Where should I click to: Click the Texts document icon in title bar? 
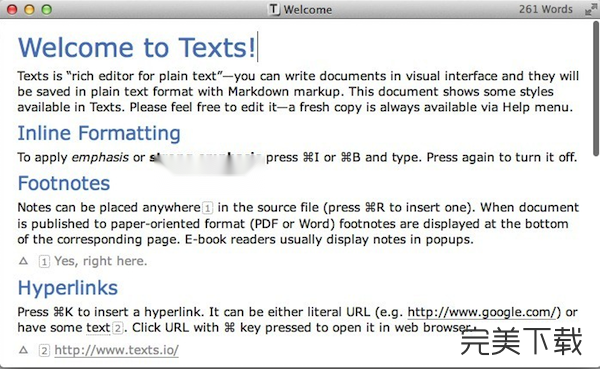[274, 9]
